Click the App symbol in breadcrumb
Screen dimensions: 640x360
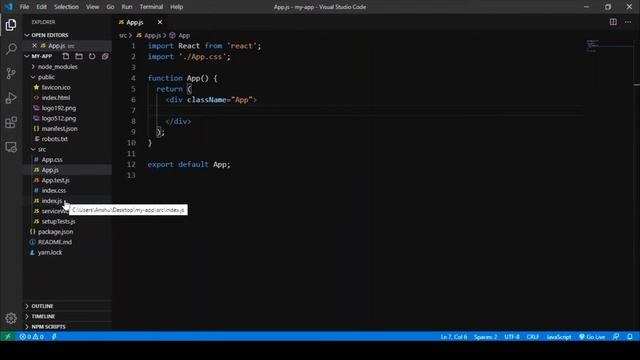[x=180, y=36]
